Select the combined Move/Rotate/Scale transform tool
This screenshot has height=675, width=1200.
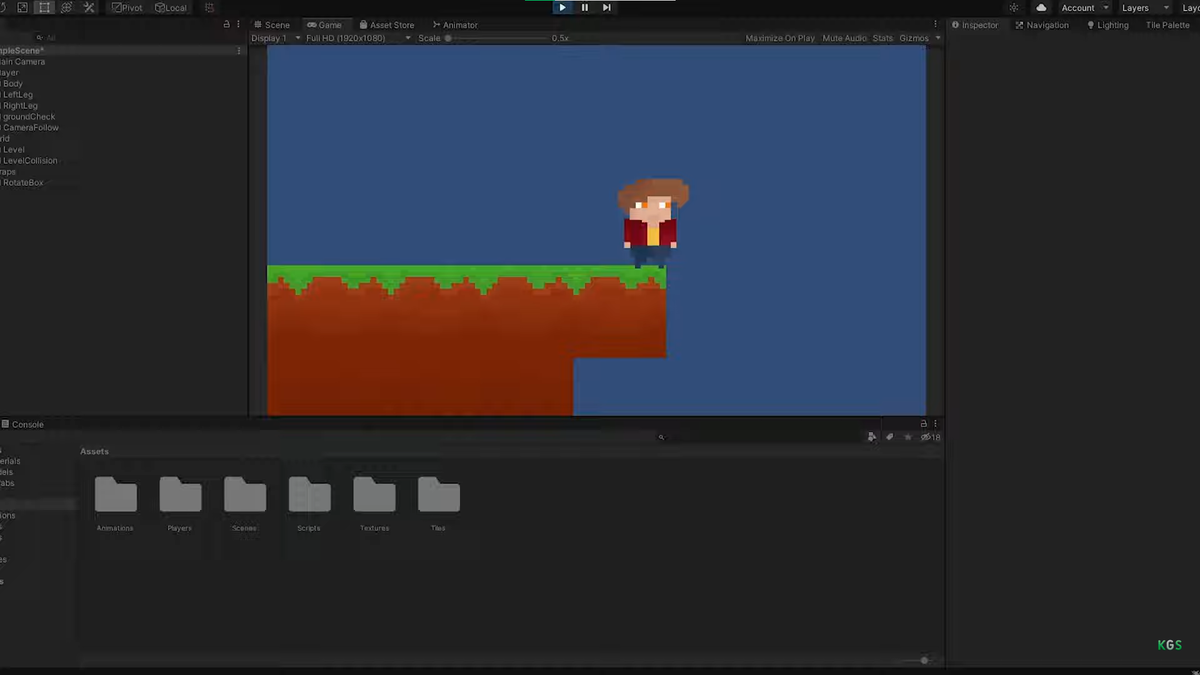tap(65, 7)
